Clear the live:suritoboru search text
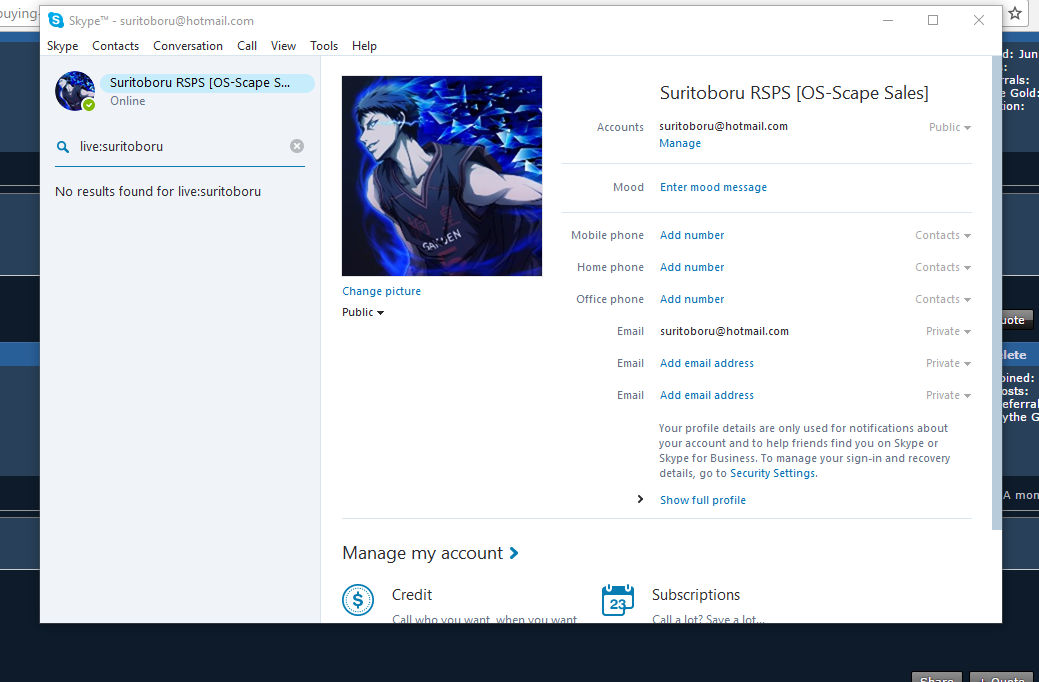Viewport: 1039px width, 682px height. click(x=297, y=146)
